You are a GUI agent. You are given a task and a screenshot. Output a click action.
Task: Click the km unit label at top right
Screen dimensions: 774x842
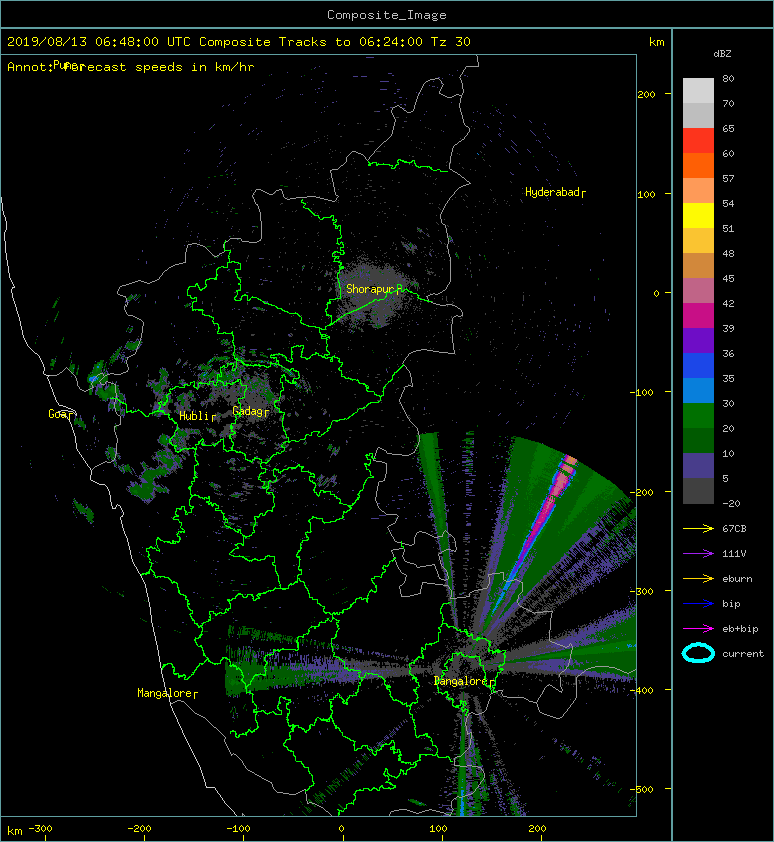pos(656,42)
